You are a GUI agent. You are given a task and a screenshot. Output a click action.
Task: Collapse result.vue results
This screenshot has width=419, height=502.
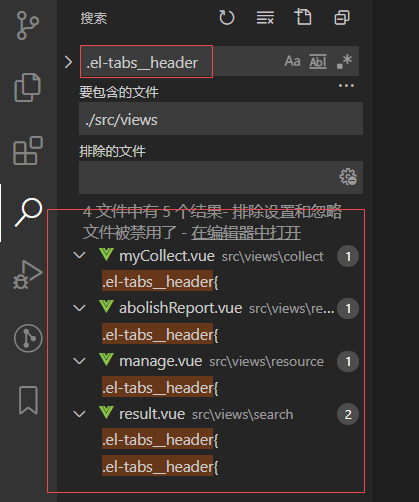coord(79,414)
